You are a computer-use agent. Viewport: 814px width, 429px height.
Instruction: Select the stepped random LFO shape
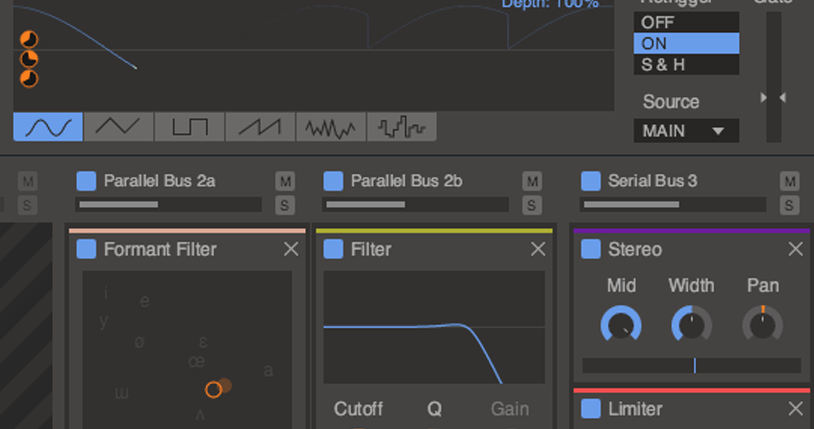tap(402, 127)
